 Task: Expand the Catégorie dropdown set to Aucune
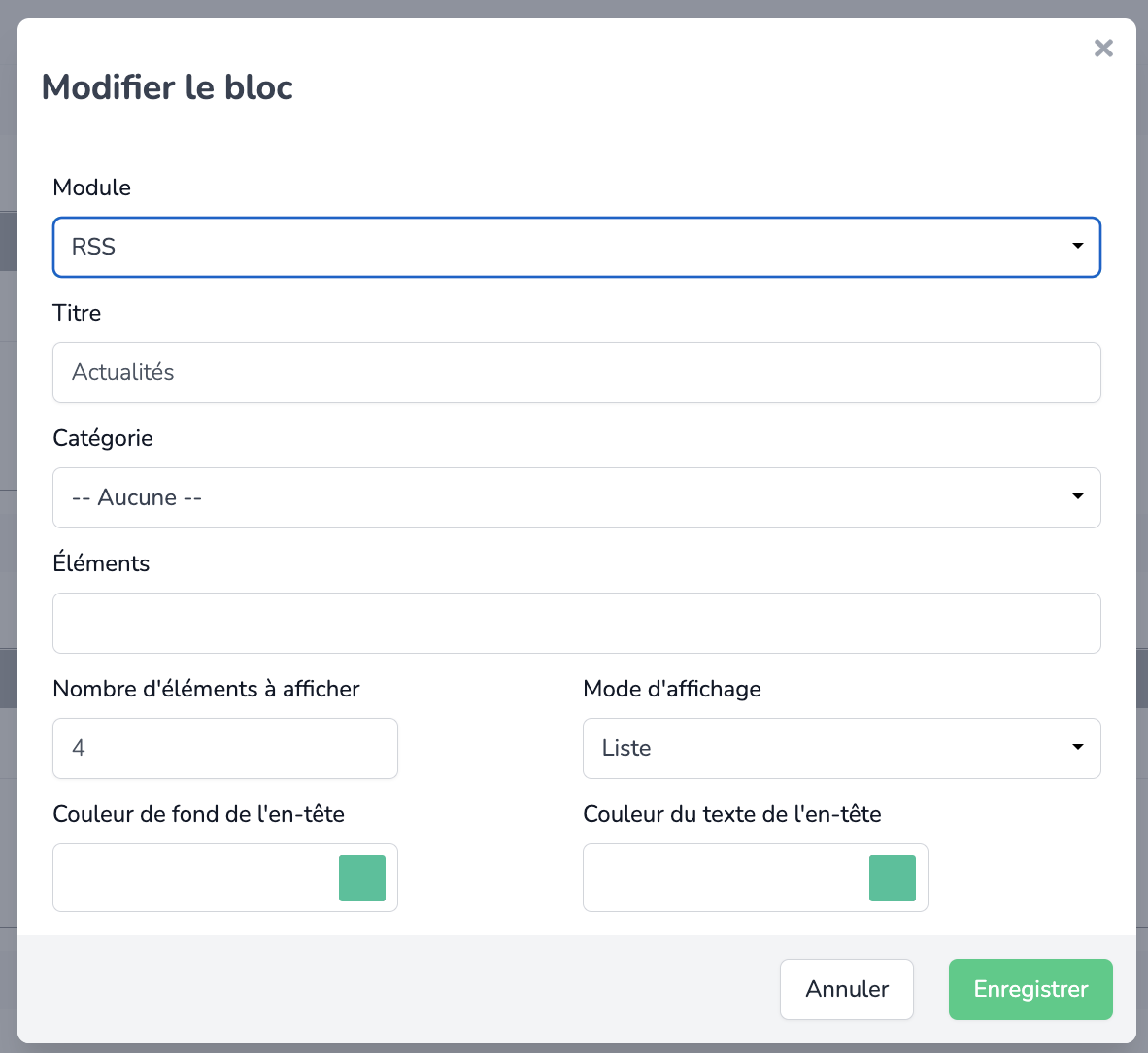(x=576, y=497)
